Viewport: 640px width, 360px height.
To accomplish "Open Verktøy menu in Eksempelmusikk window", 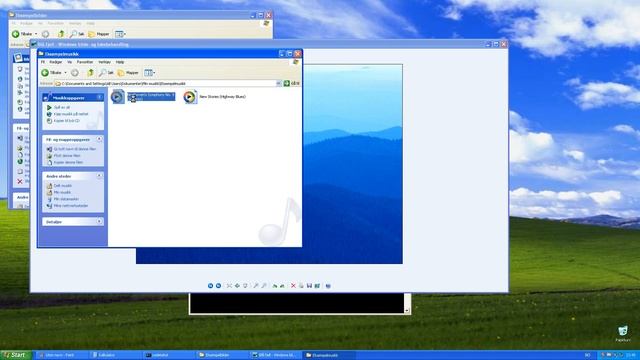I will coord(104,62).
